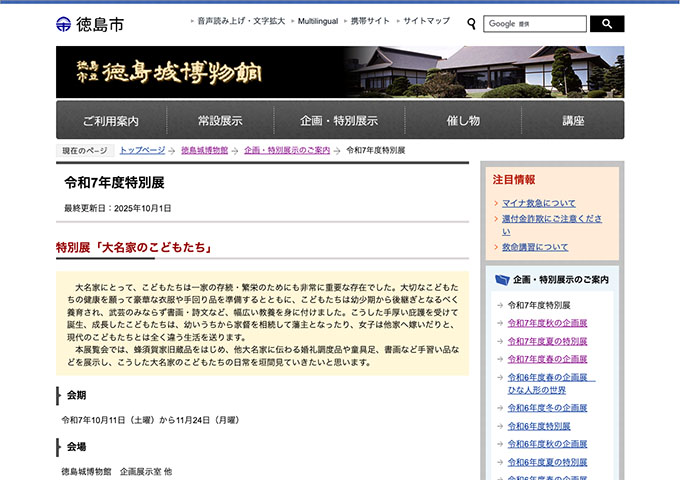Viewport: 680px width, 480px height.
Task: Open the 講座 navigation tab
Action: point(573,121)
